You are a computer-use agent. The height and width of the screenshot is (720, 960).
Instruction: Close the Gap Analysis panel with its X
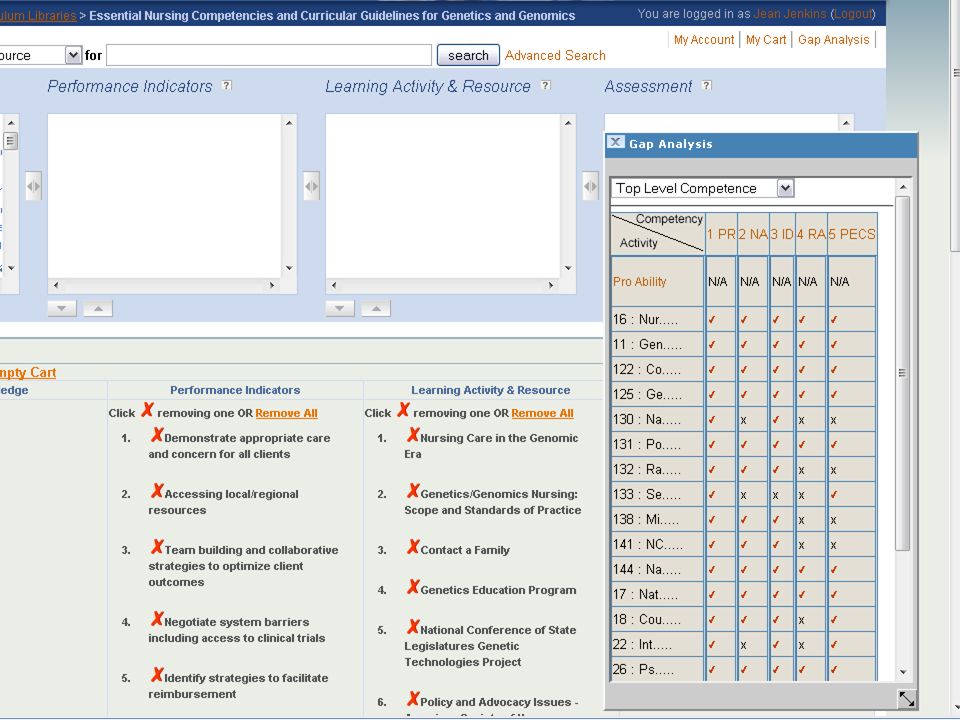click(x=615, y=142)
